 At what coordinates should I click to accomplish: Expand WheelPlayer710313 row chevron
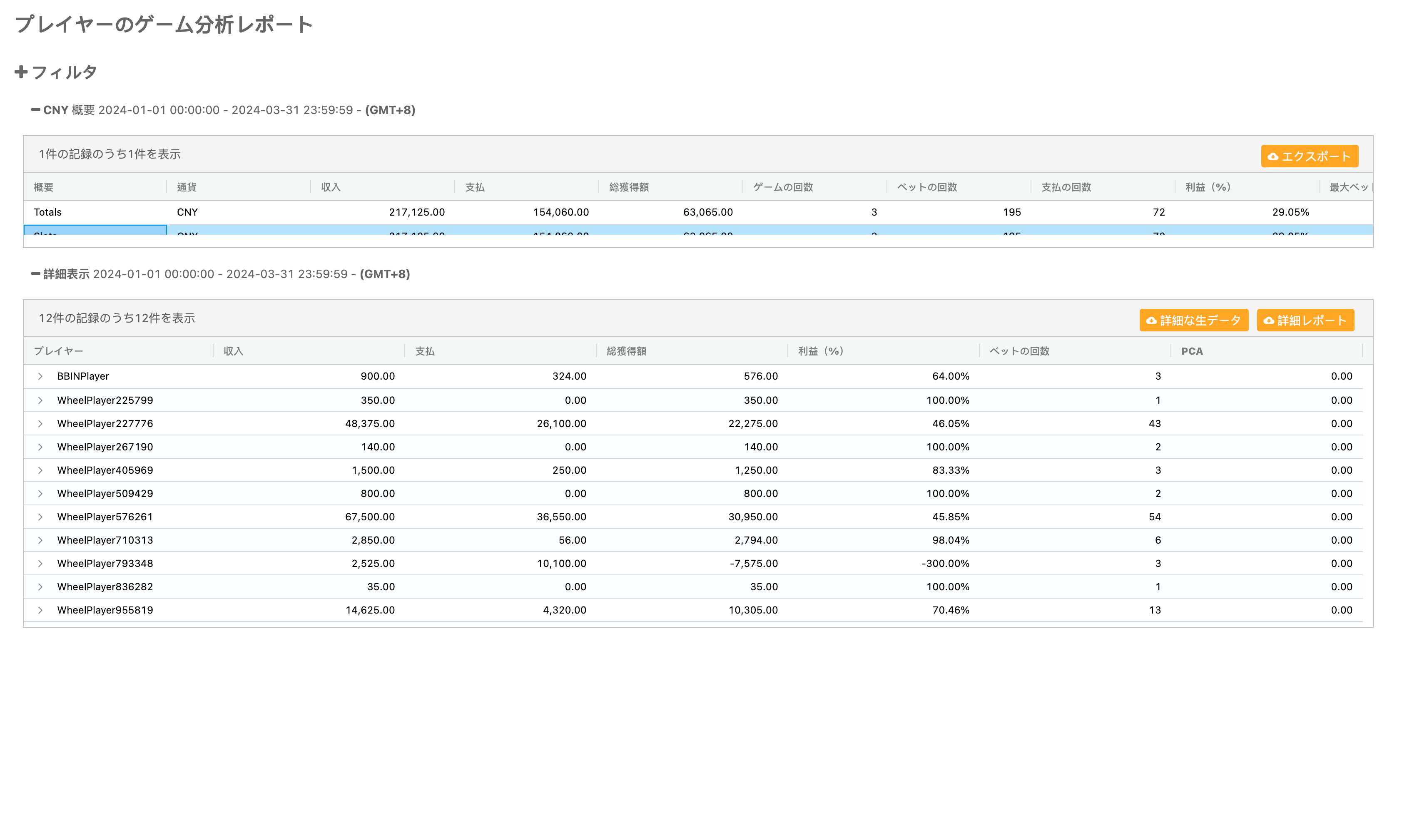tap(40, 540)
